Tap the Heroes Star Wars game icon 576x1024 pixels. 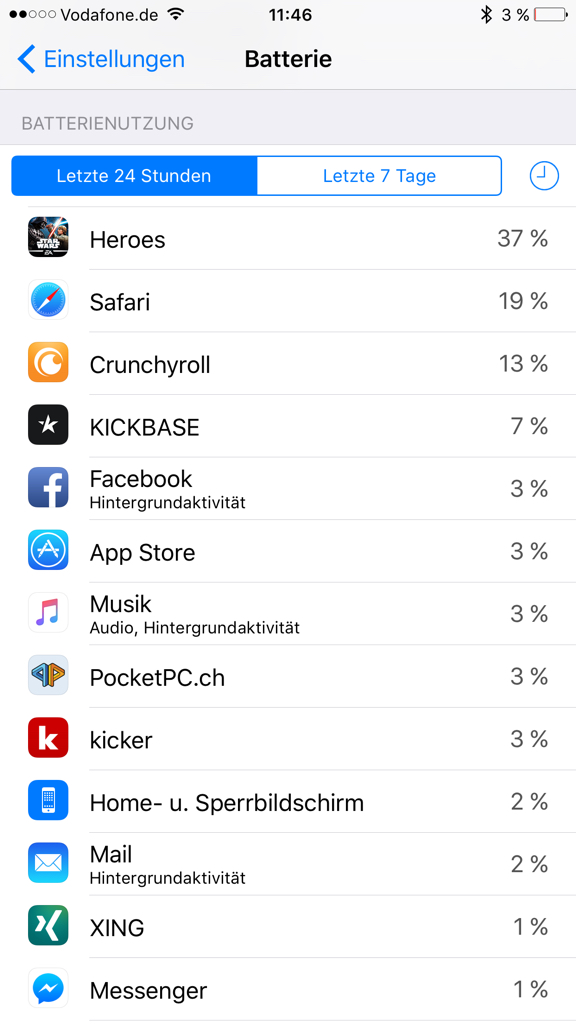(48, 237)
